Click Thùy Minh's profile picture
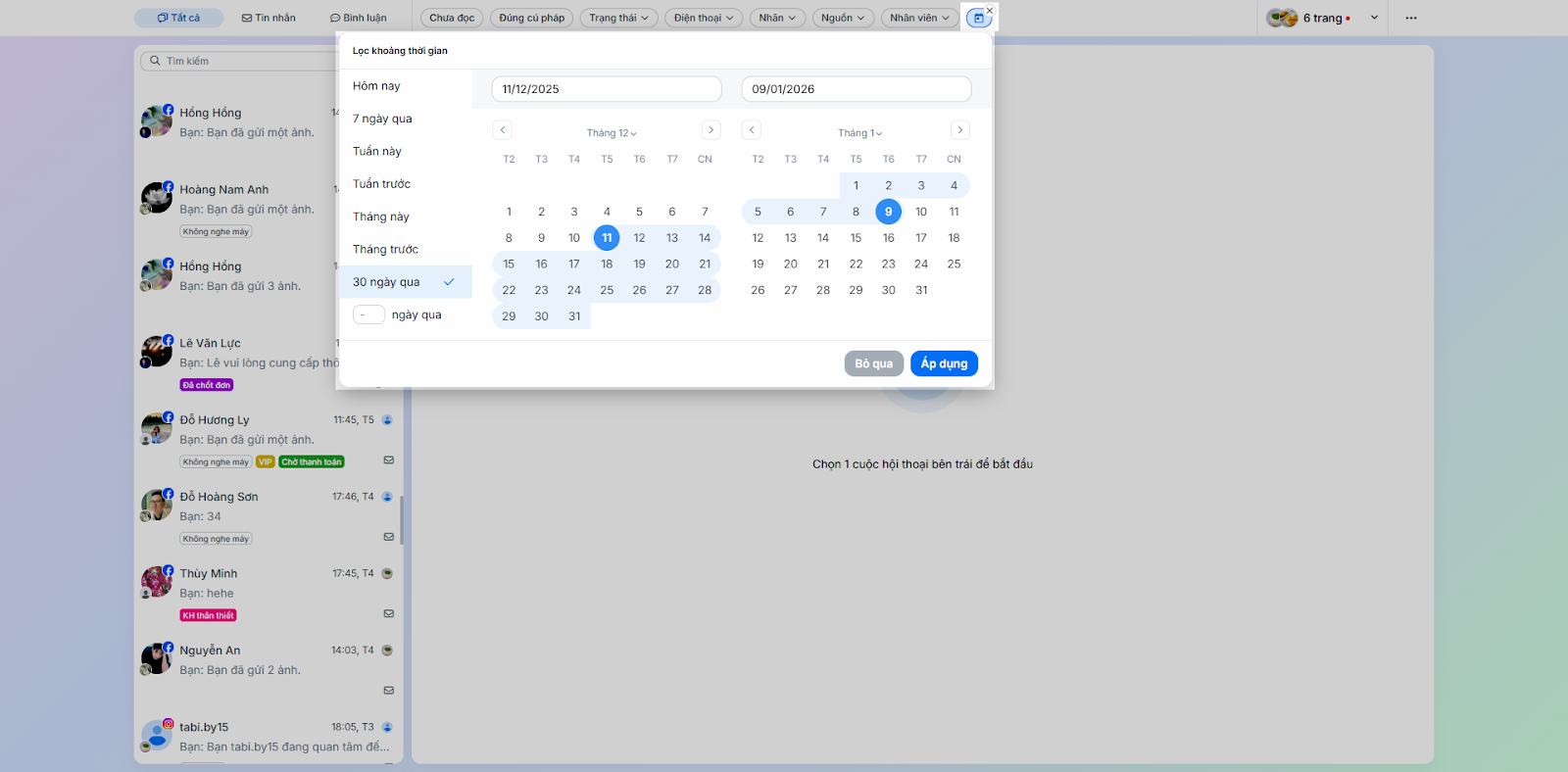The height and width of the screenshot is (772, 1568). [x=157, y=582]
